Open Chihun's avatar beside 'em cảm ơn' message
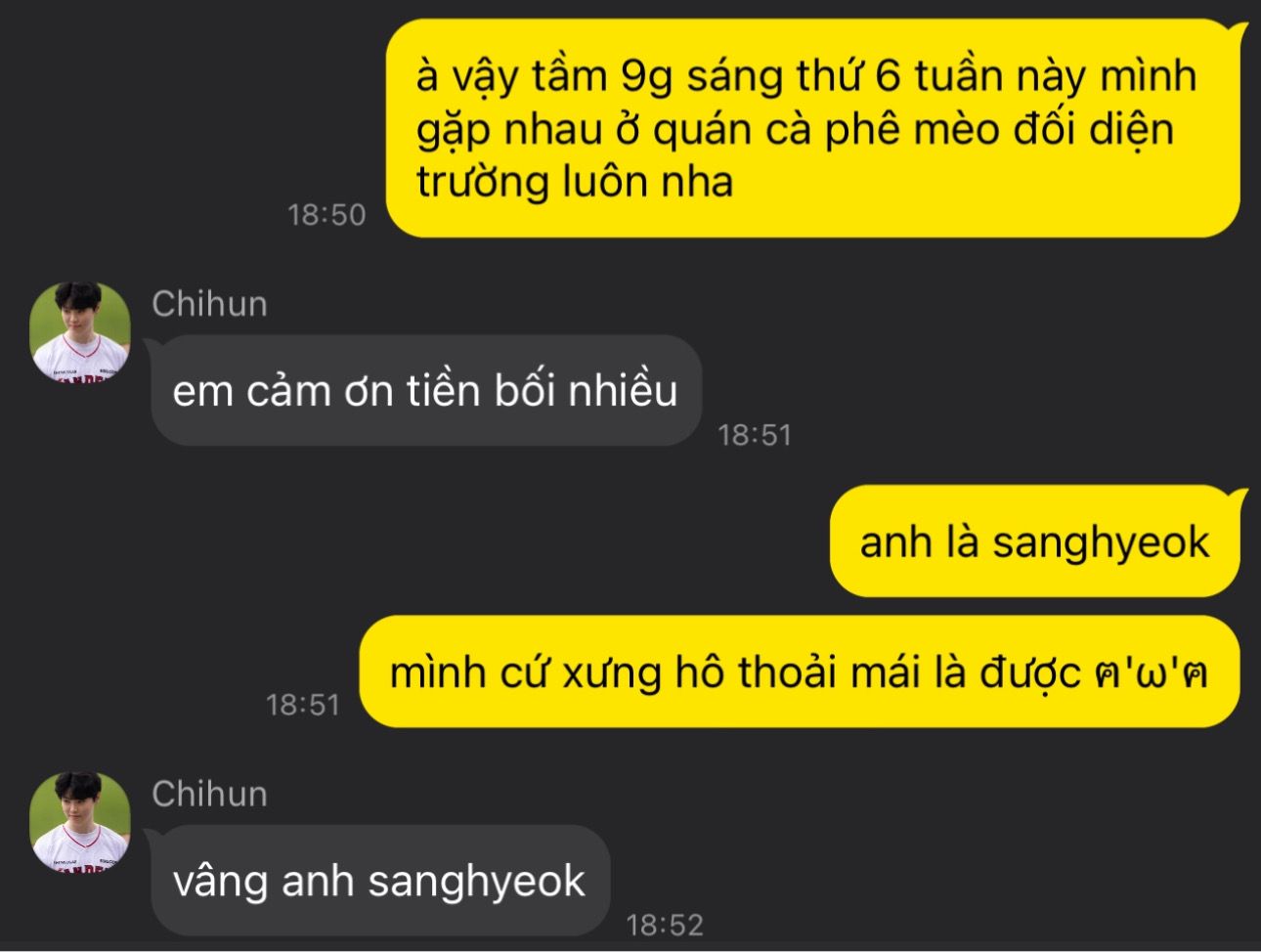Image resolution: width=1261 pixels, height=952 pixels. click(x=79, y=332)
